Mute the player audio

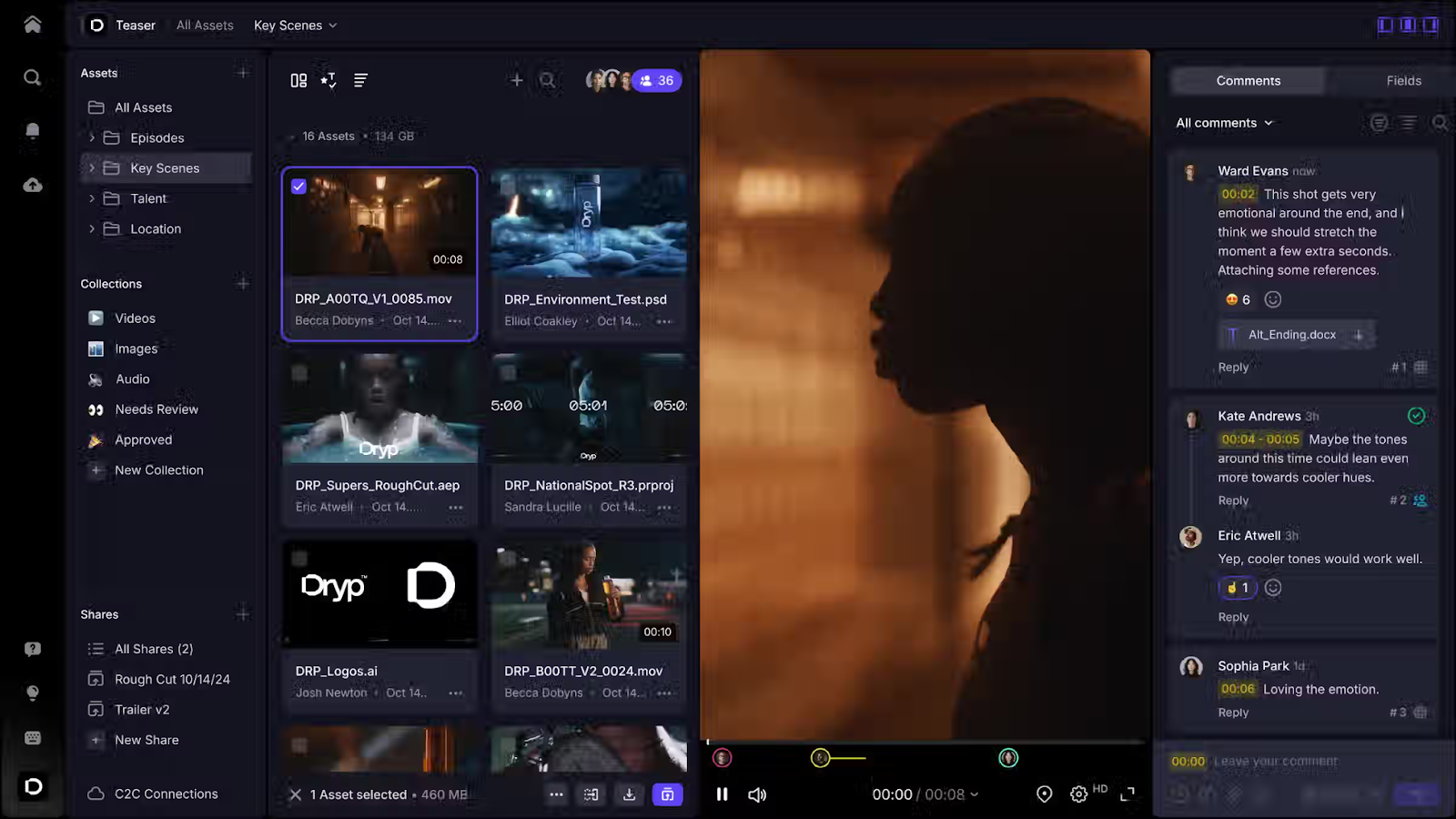pyautogui.click(x=757, y=794)
